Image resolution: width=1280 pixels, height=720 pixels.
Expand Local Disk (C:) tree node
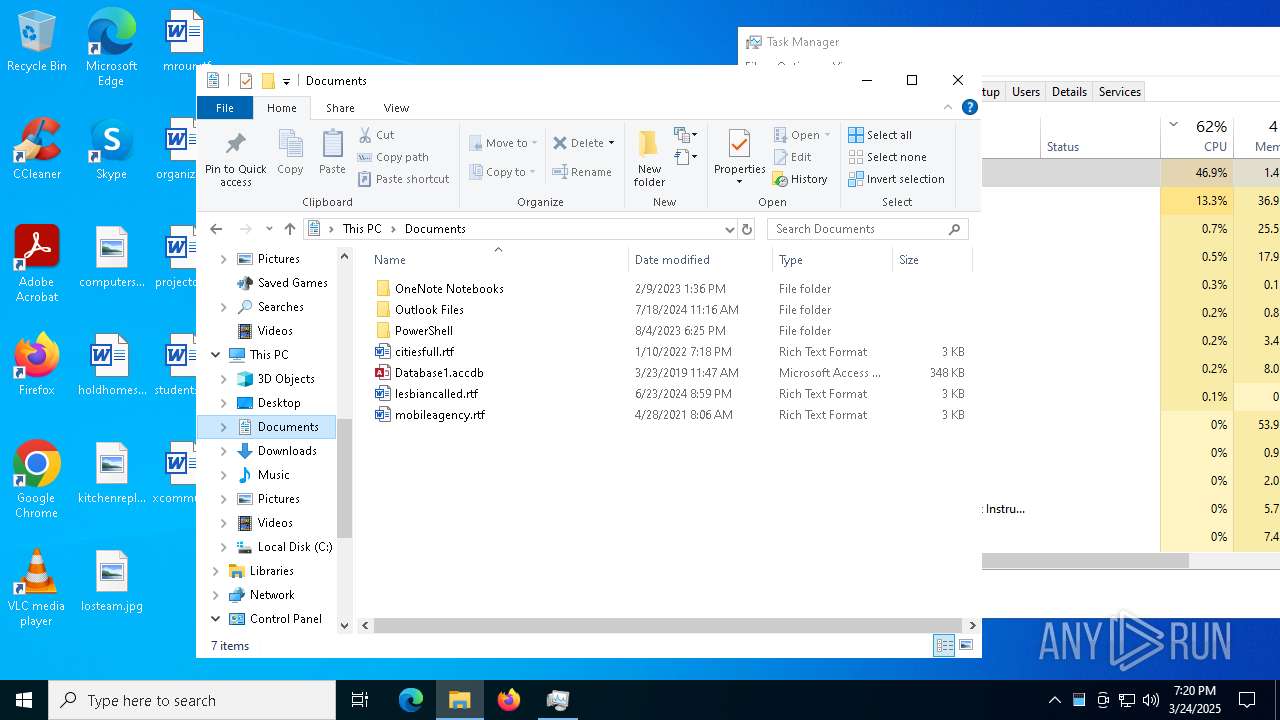pos(224,547)
